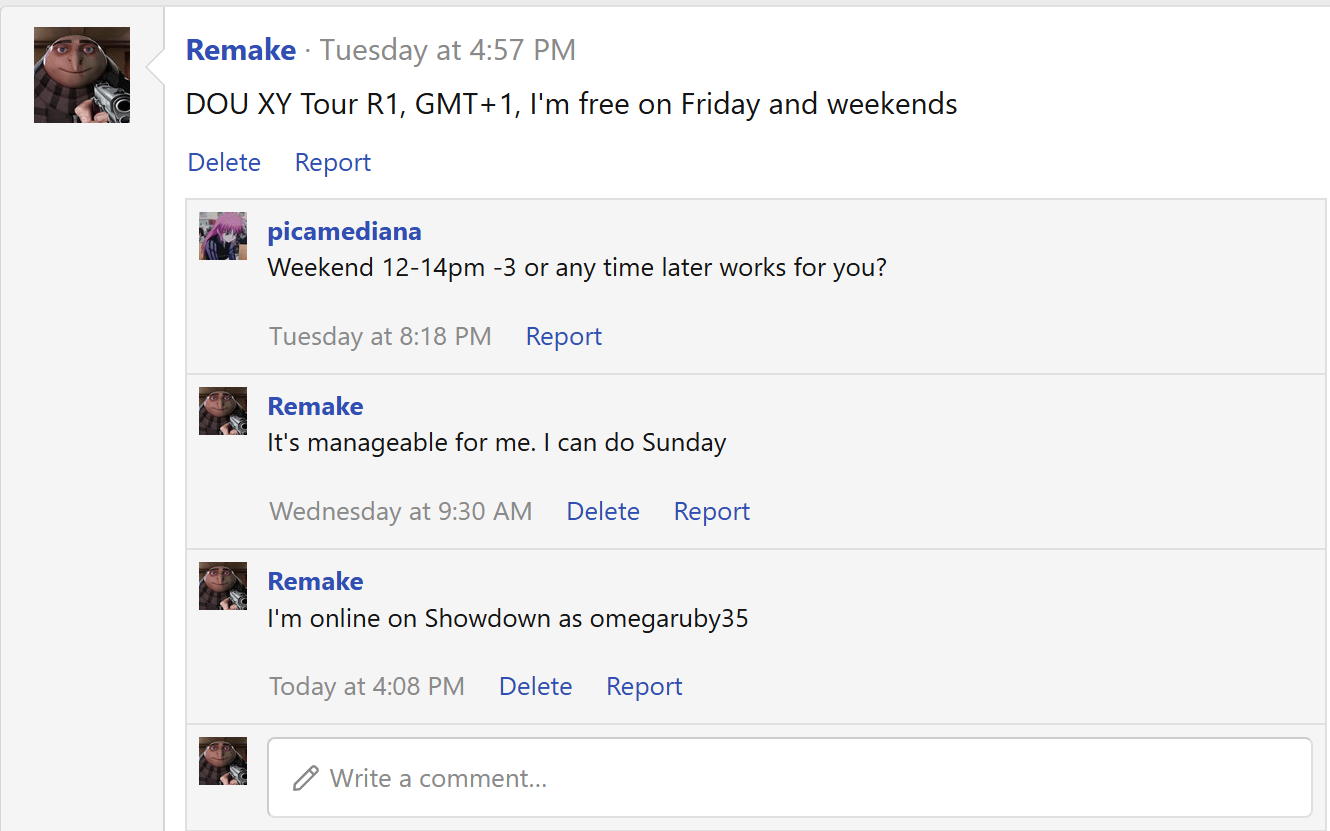Focus the 'Write a comment...' field

(x=790, y=778)
